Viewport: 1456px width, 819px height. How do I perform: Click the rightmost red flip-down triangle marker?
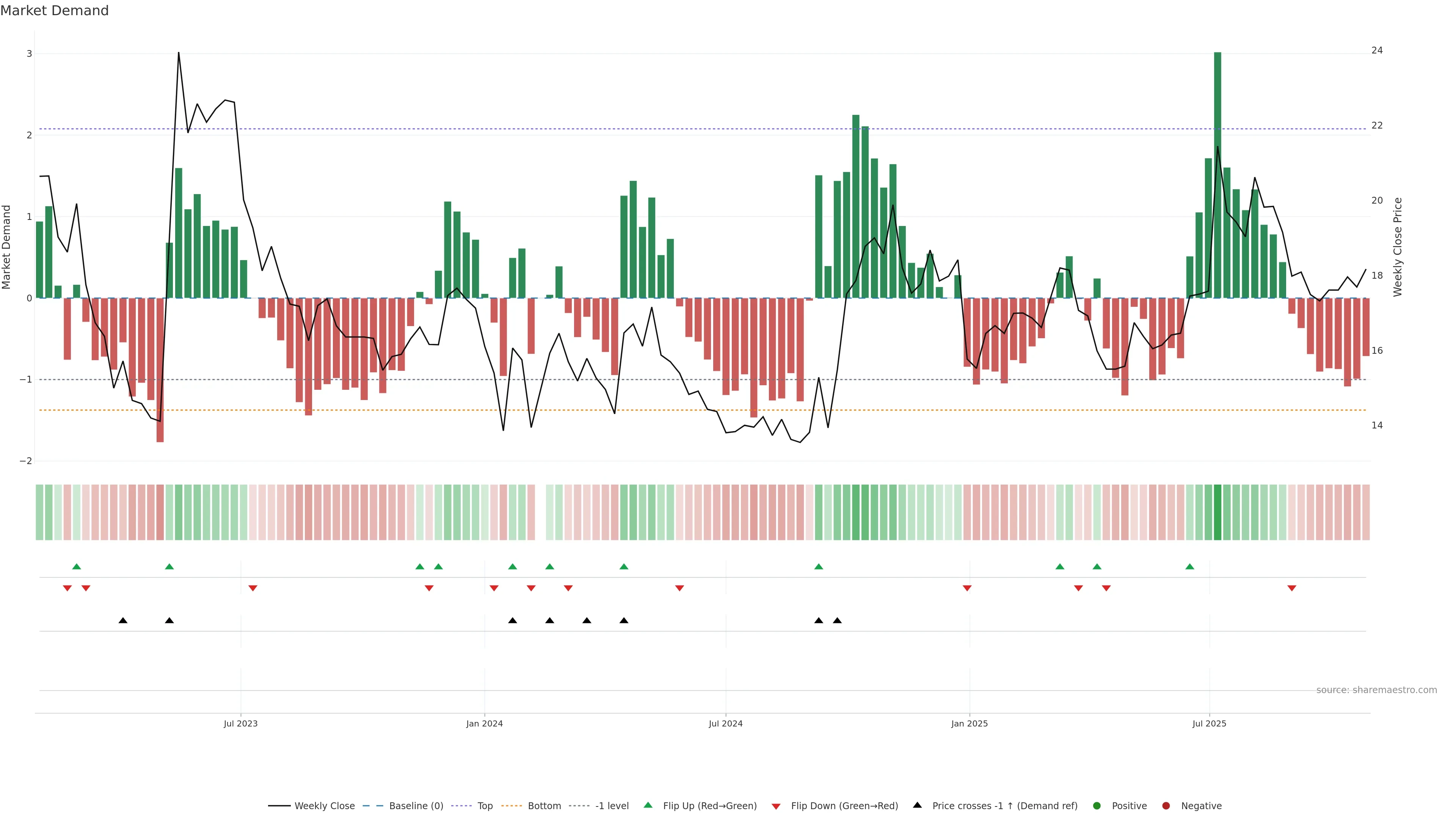[x=1291, y=588]
